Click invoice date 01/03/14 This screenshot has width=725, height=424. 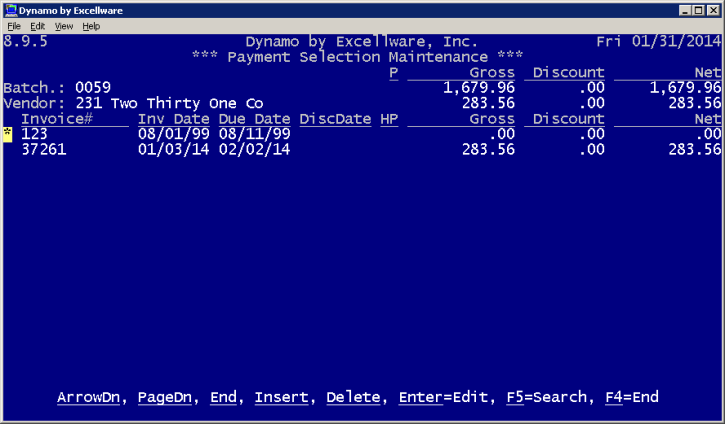coord(174,149)
